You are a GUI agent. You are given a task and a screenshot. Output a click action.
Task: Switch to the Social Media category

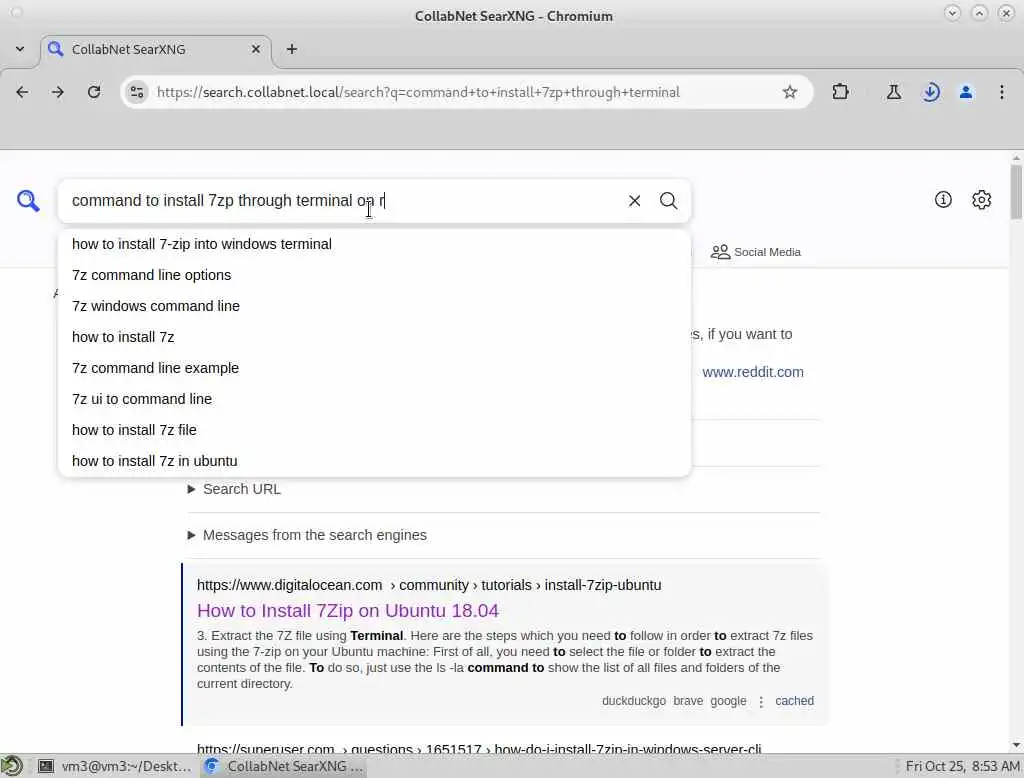[756, 252]
